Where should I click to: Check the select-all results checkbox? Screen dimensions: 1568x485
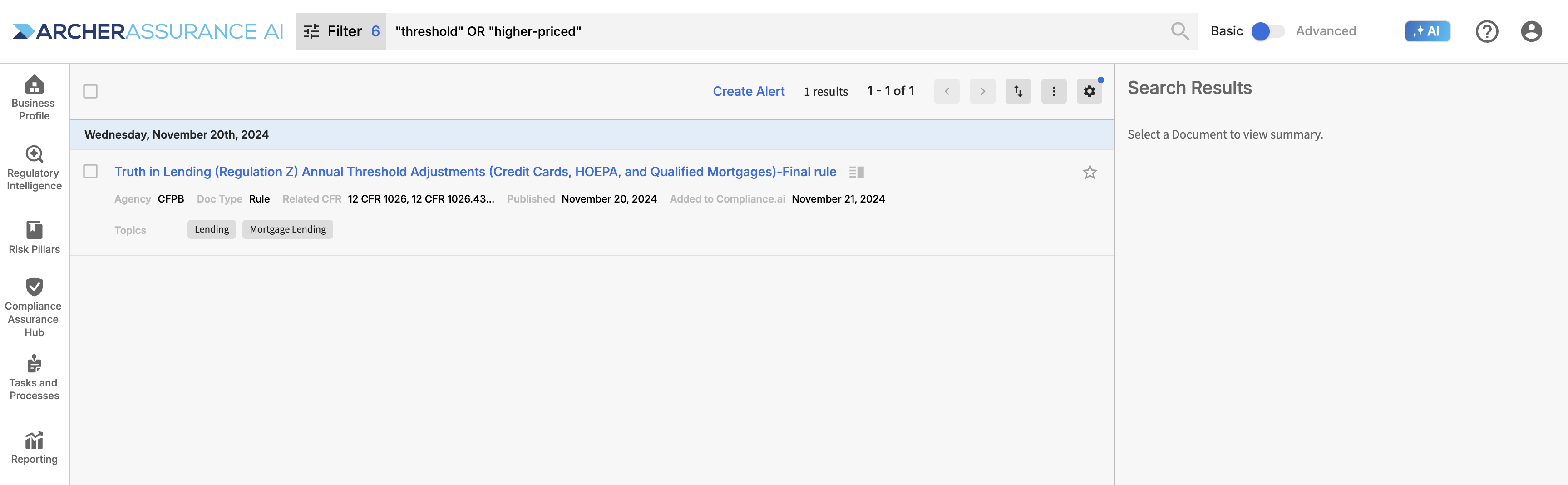click(x=90, y=91)
